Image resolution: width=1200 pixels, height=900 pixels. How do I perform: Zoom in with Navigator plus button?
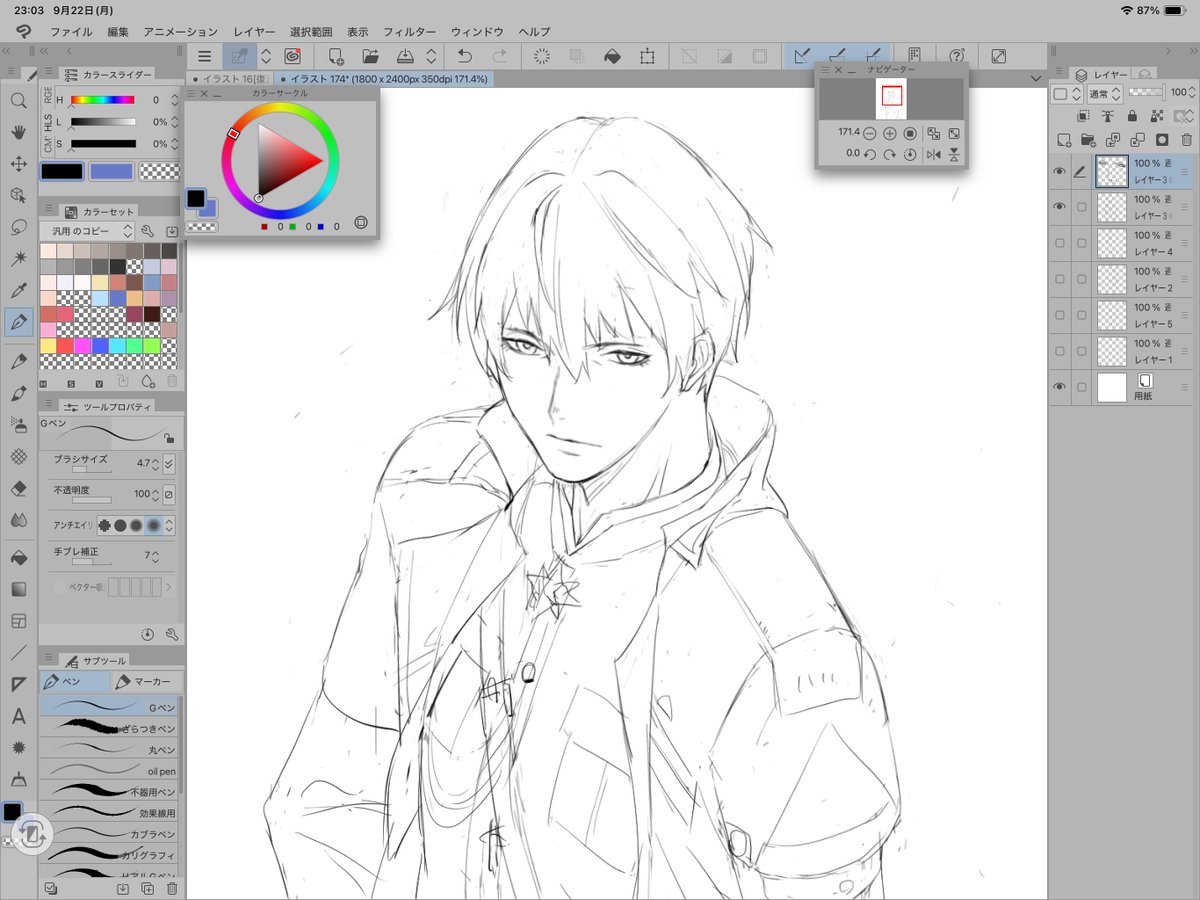tap(890, 133)
